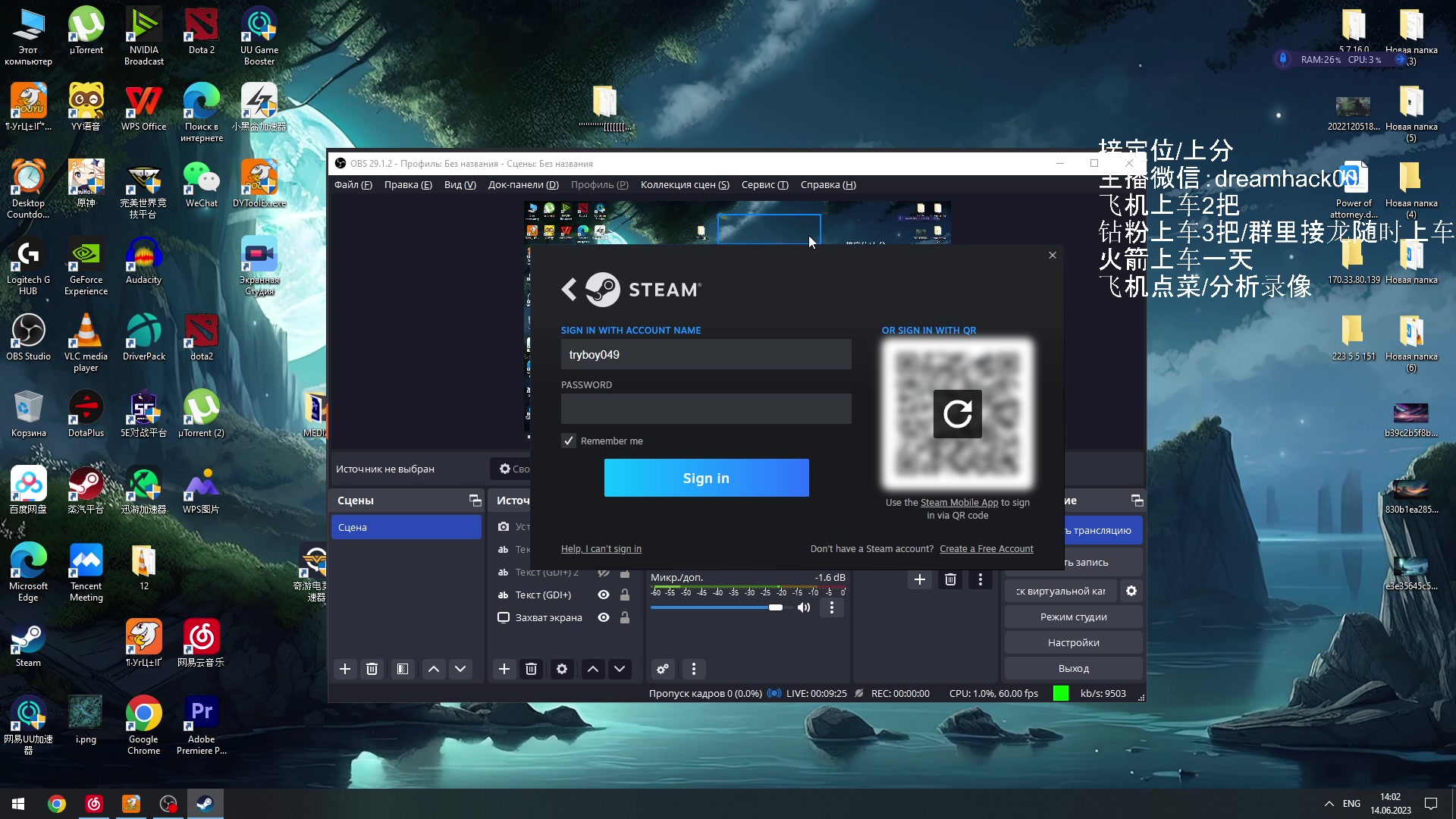The image size is (1456, 819).
Task: Delete the selected scene via the trash icon
Action: (372, 669)
